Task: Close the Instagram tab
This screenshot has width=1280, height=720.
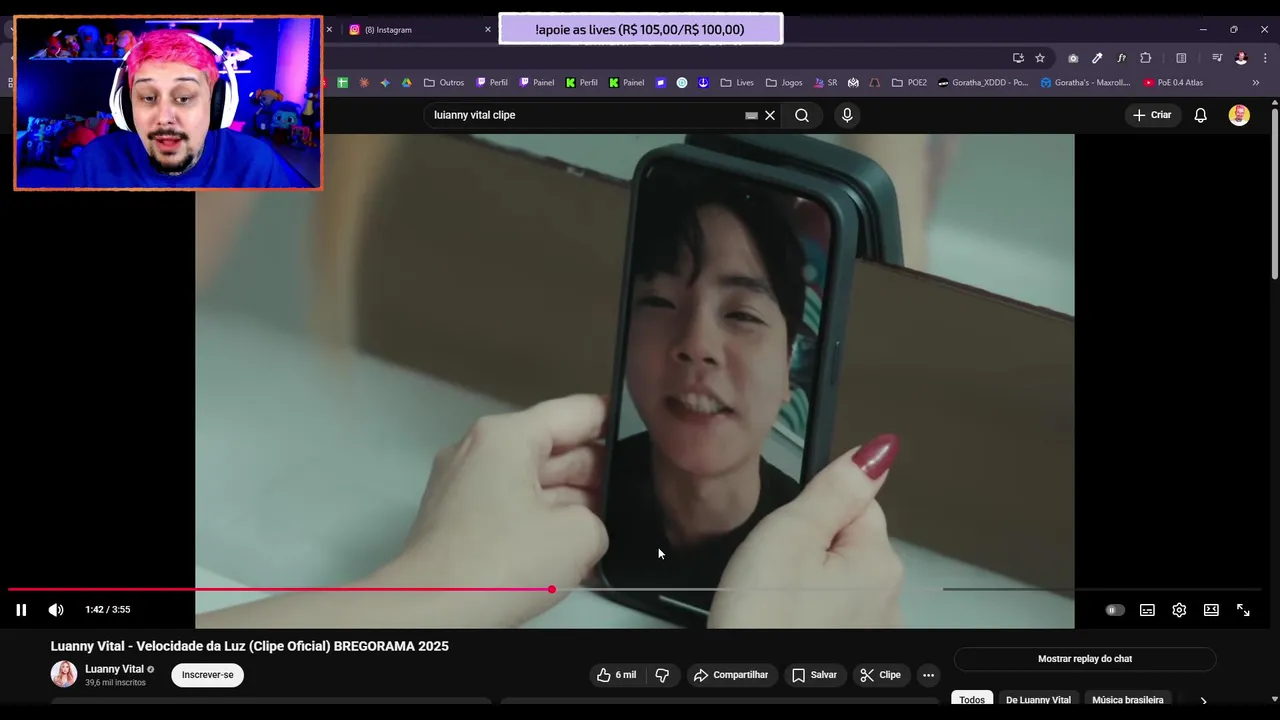Action: pos(488,30)
